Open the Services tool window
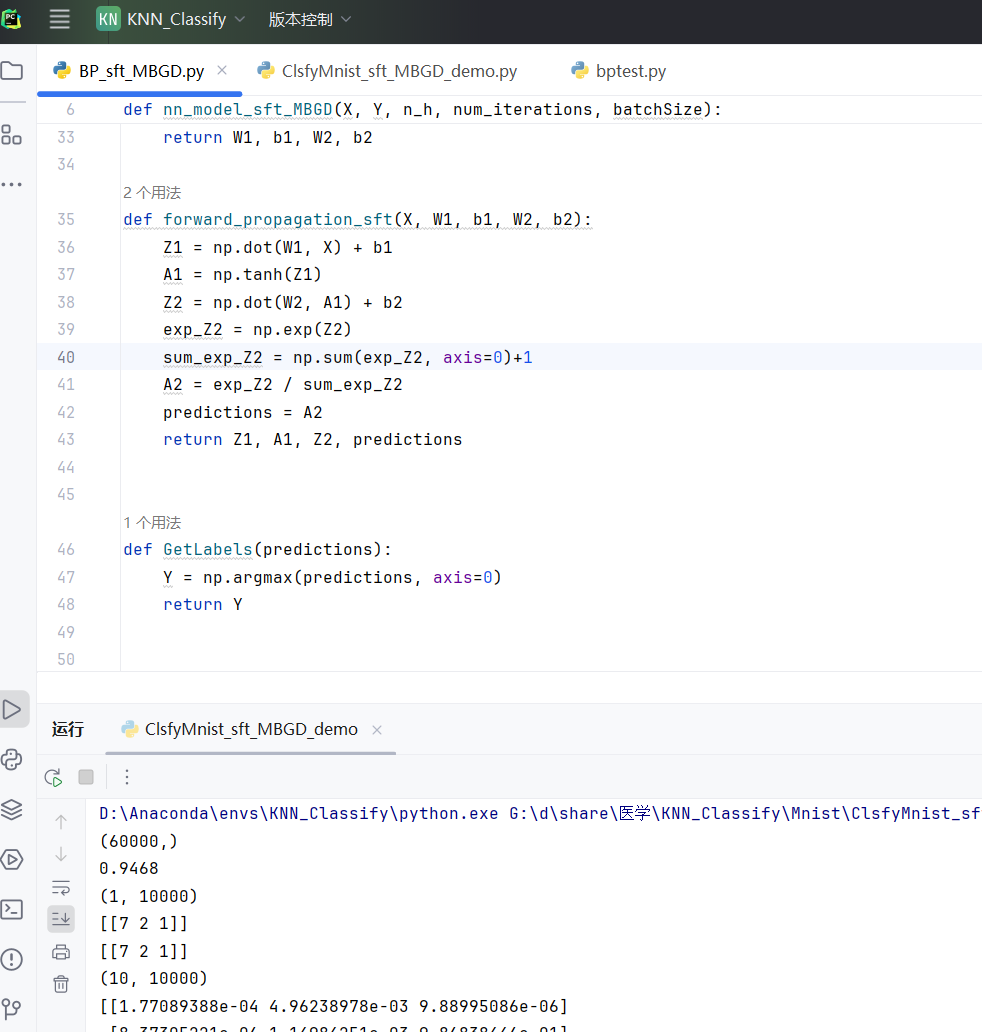Image resolution: width=982 pixels, height=1032 pixels. 12,859
